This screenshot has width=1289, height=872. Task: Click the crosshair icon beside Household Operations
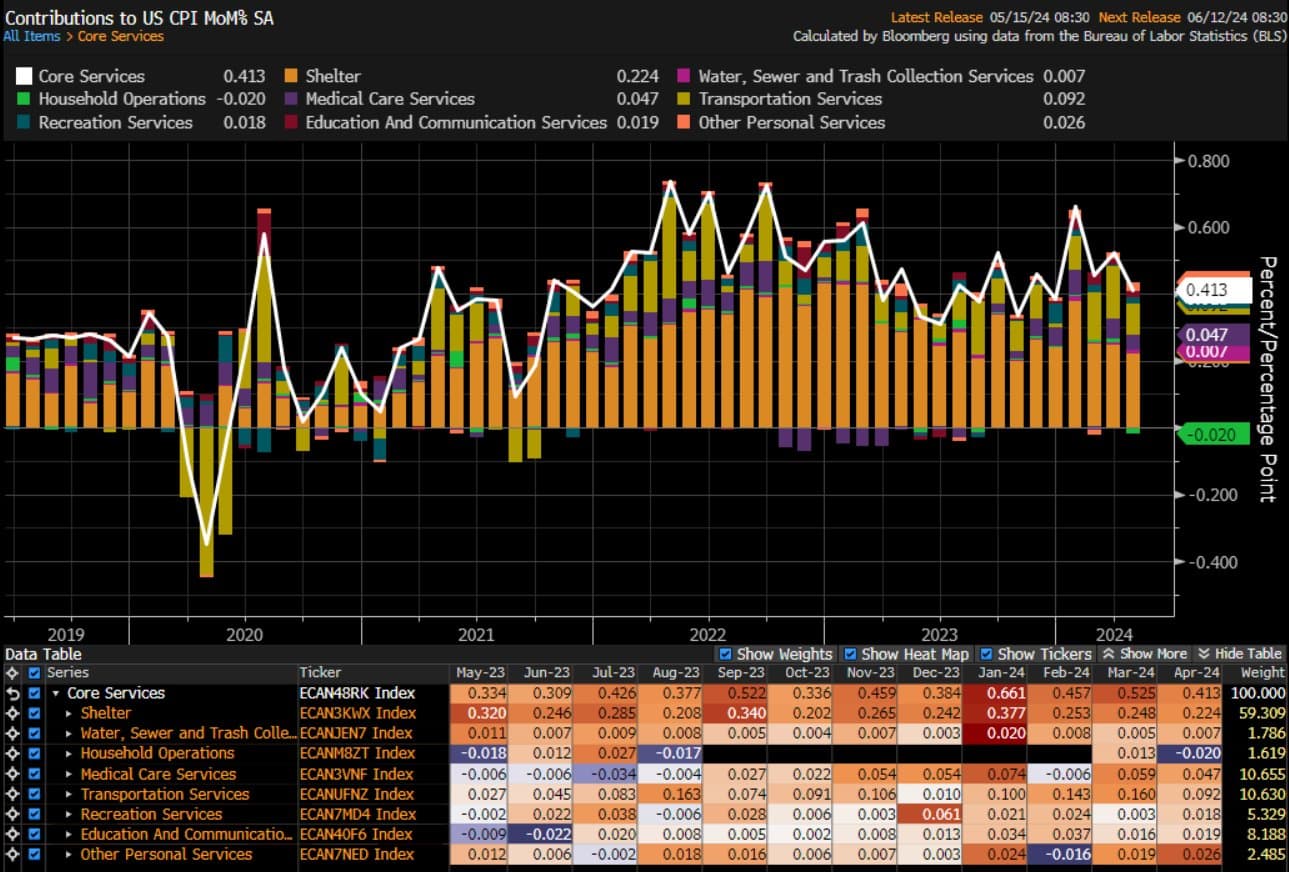12,753
